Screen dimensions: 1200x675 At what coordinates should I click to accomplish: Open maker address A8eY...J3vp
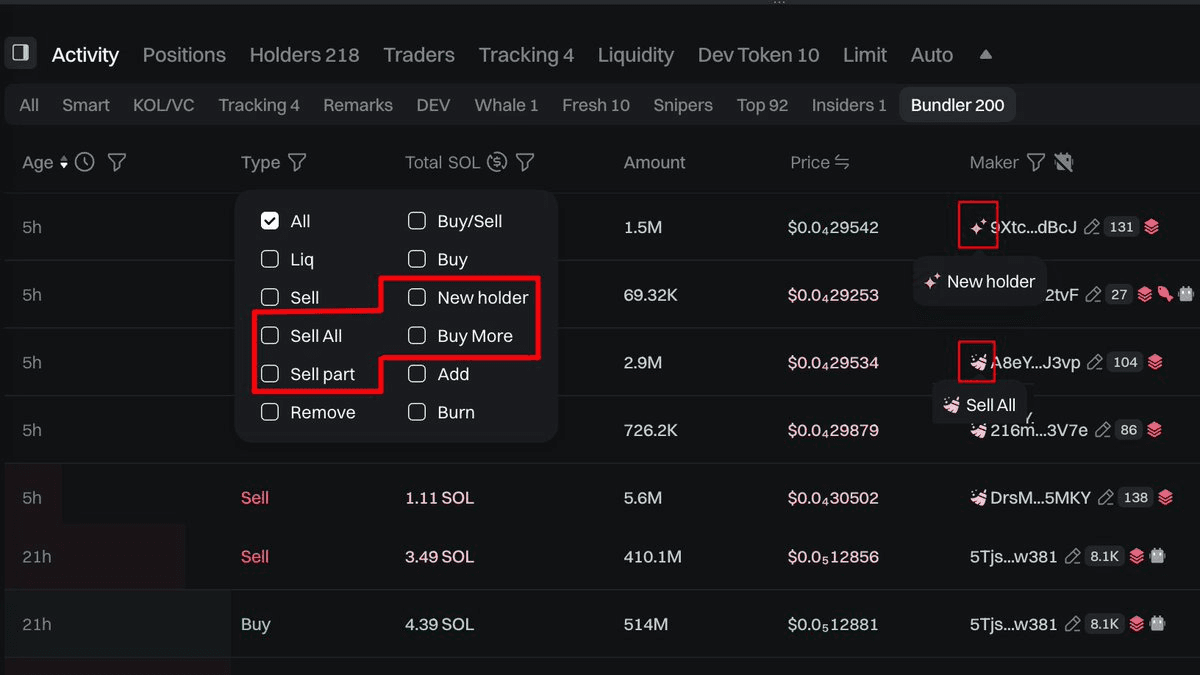click(x=1035, y=362)
